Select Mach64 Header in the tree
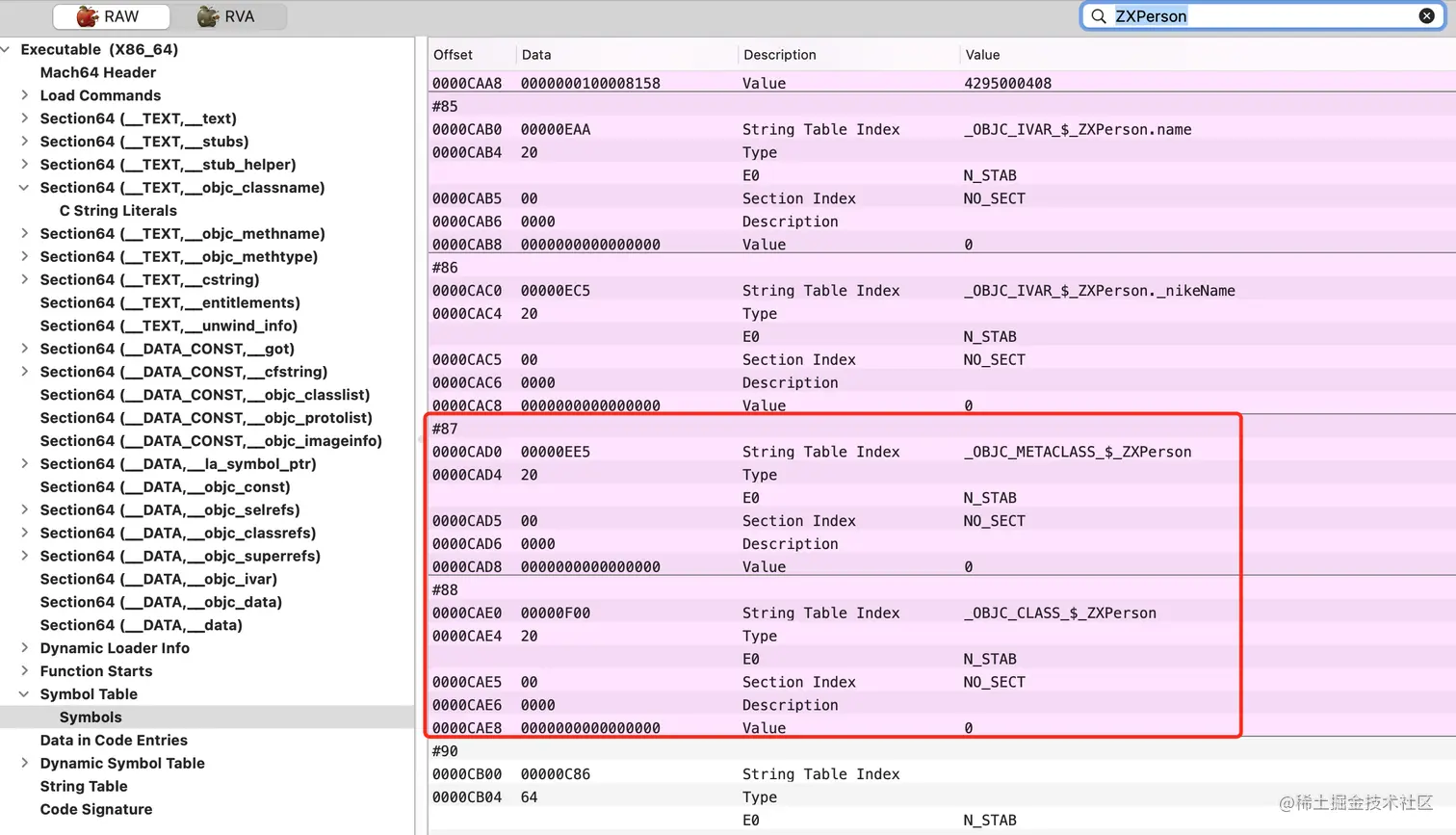The image size is (1456, 835). pyautogui.click(x=97, y=72)
